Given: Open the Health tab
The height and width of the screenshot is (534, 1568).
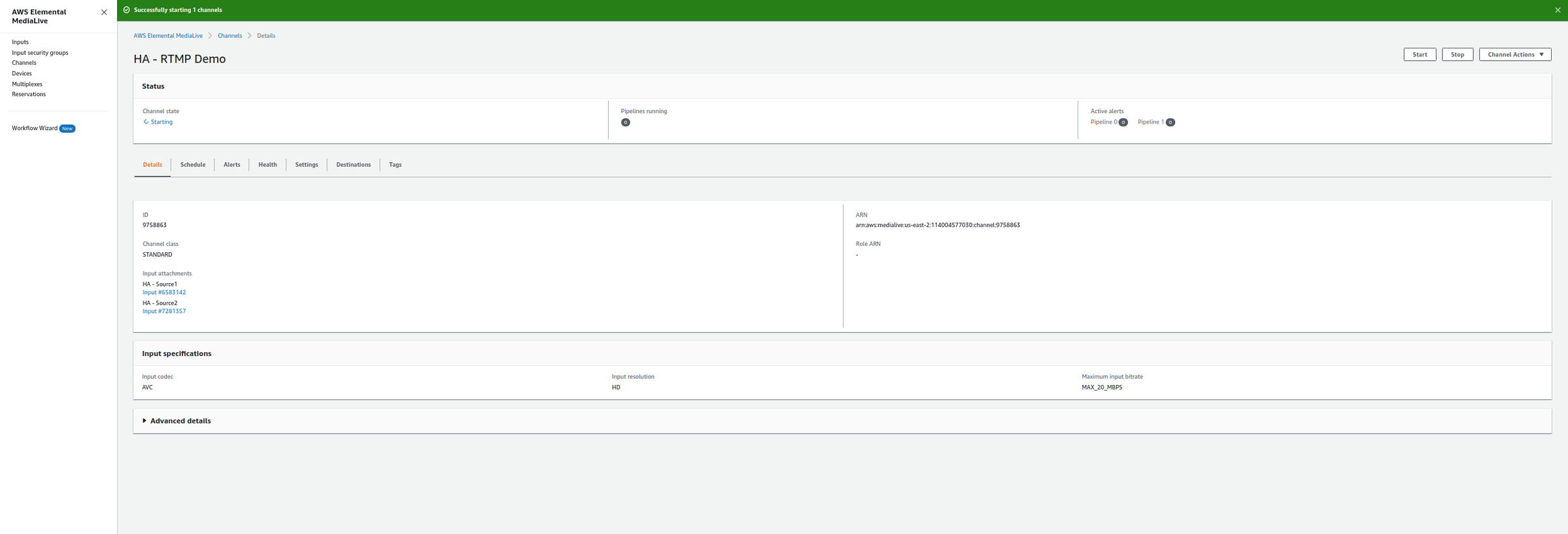Looking at the screenshot, I should pyautogui.click(x=267, y=165).
